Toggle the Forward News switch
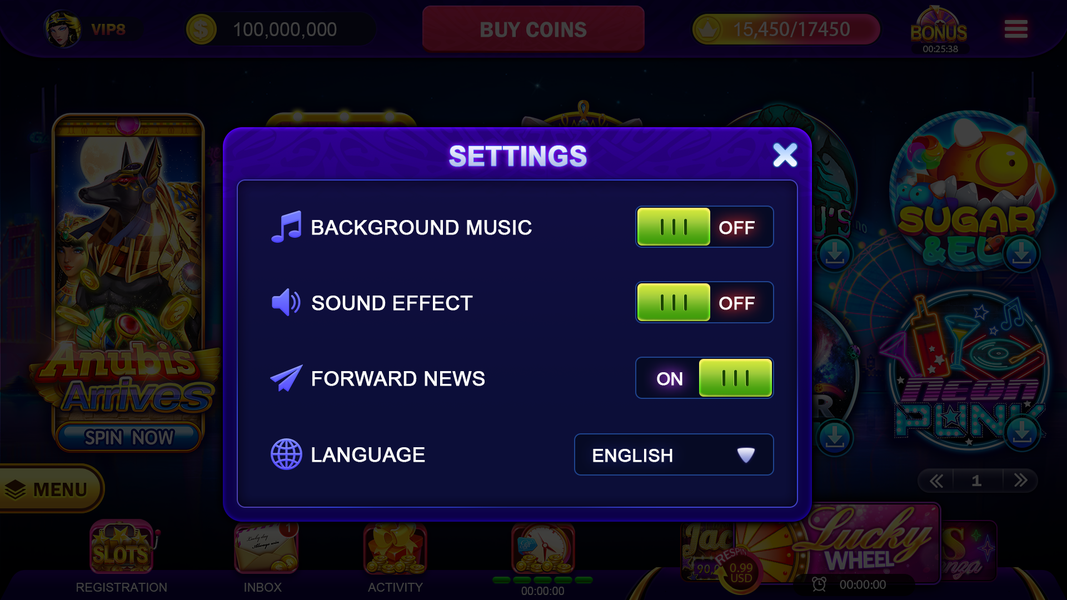1067x600 pixels. [704, 378]
